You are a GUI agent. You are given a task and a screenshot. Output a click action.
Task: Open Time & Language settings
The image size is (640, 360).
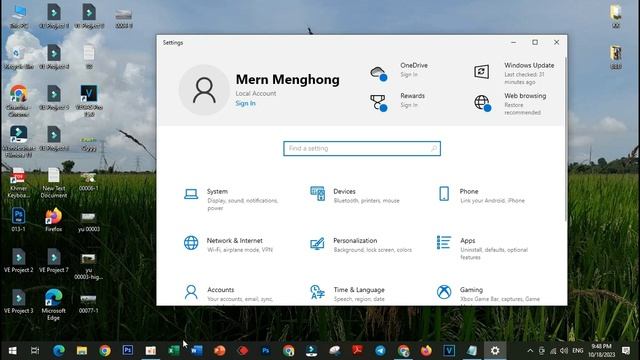pyautogui.click(x=348, y=294)
